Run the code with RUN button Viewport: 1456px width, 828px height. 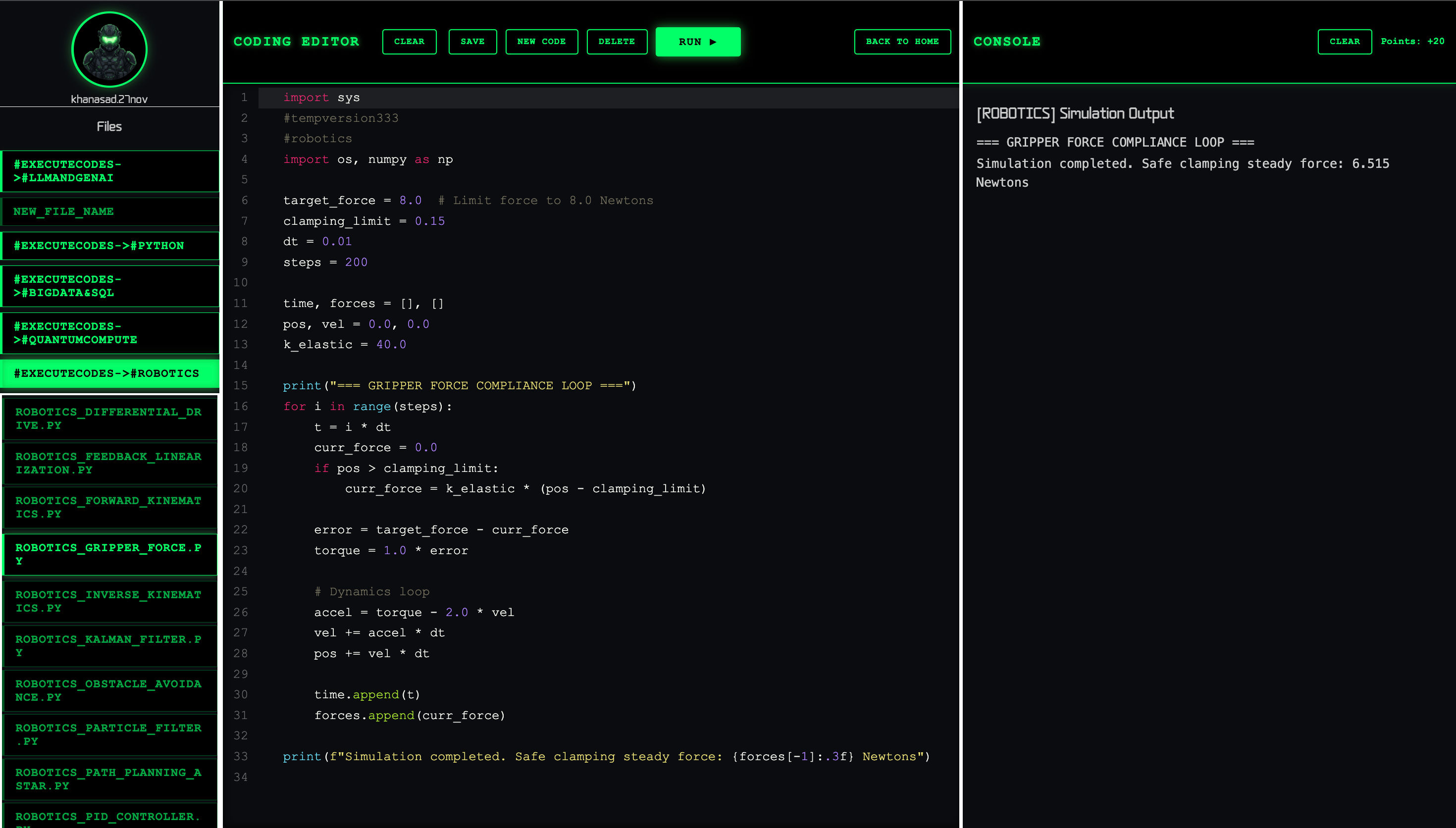pos(698,42)
